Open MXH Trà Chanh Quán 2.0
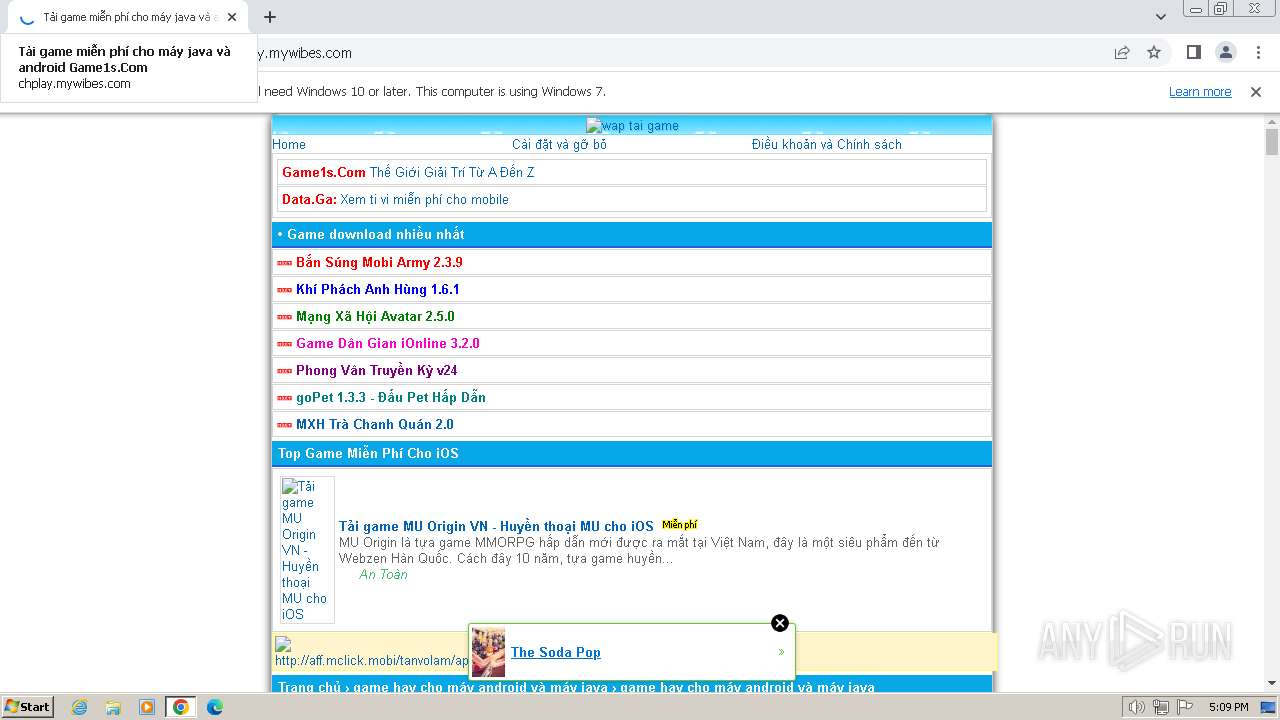 375,424
